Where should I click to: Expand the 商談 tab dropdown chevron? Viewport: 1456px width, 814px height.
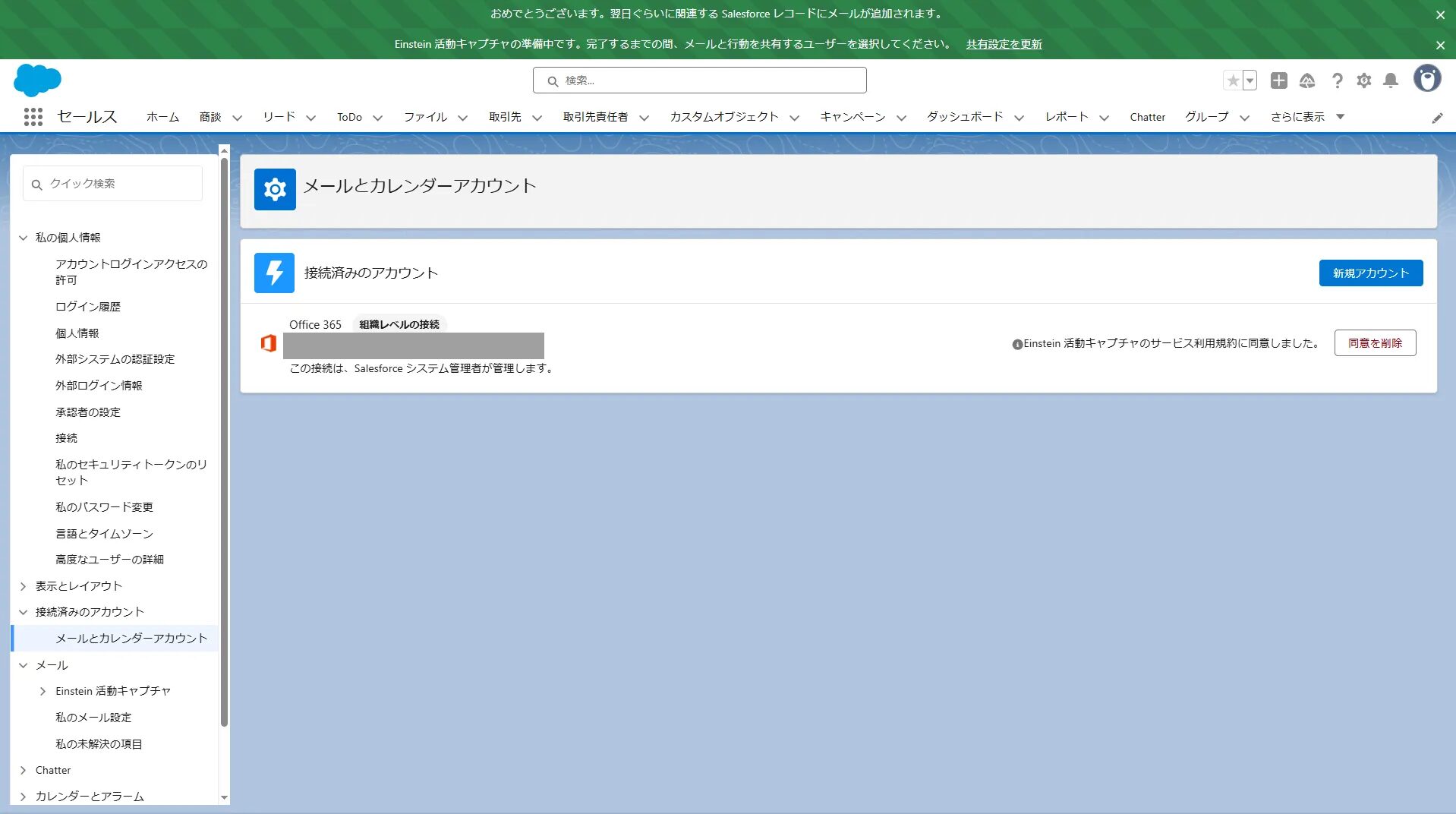237,118
